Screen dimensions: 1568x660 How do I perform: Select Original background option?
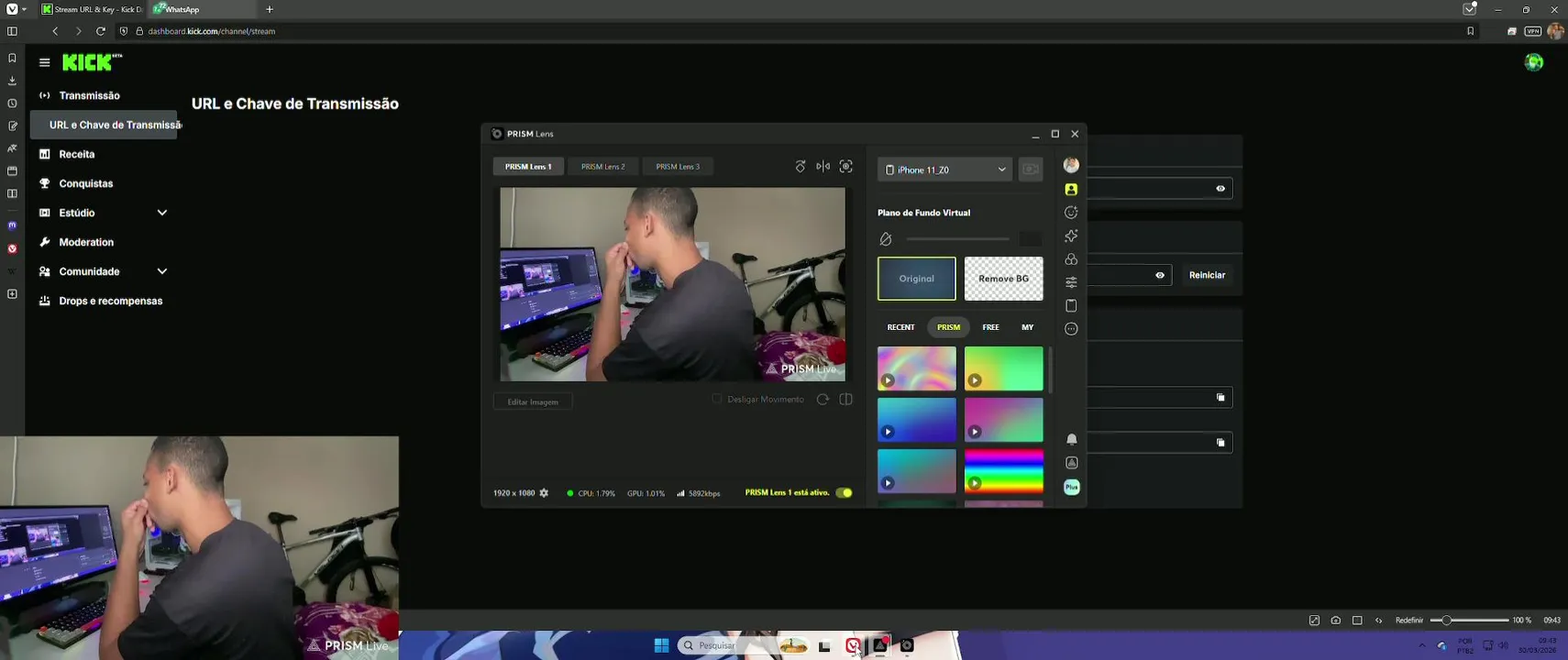click(916, 279)
